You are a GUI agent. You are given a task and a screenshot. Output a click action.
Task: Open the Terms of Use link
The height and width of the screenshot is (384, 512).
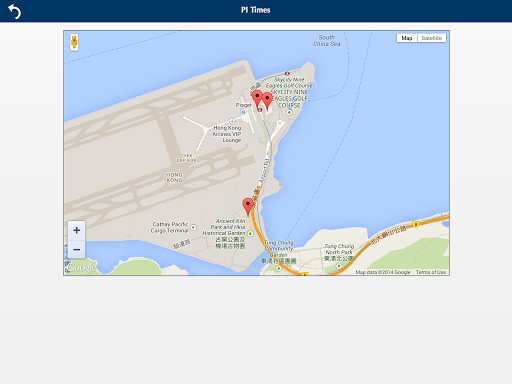click(431, 272)
